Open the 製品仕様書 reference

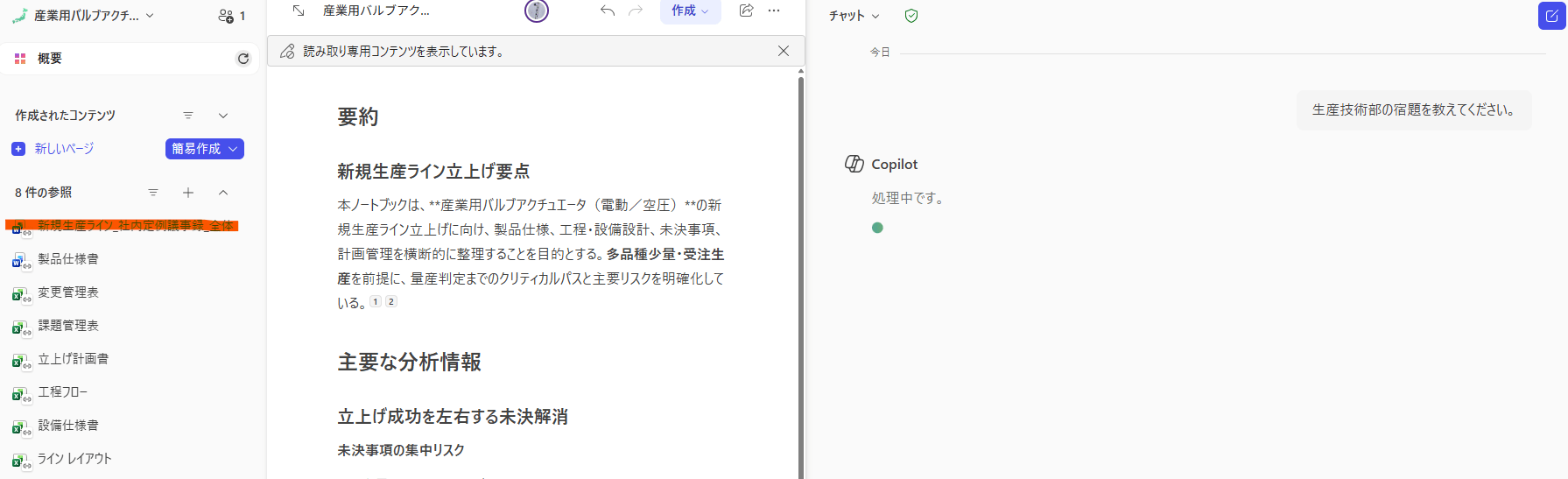pyautogui.click(x=68, y=259)
